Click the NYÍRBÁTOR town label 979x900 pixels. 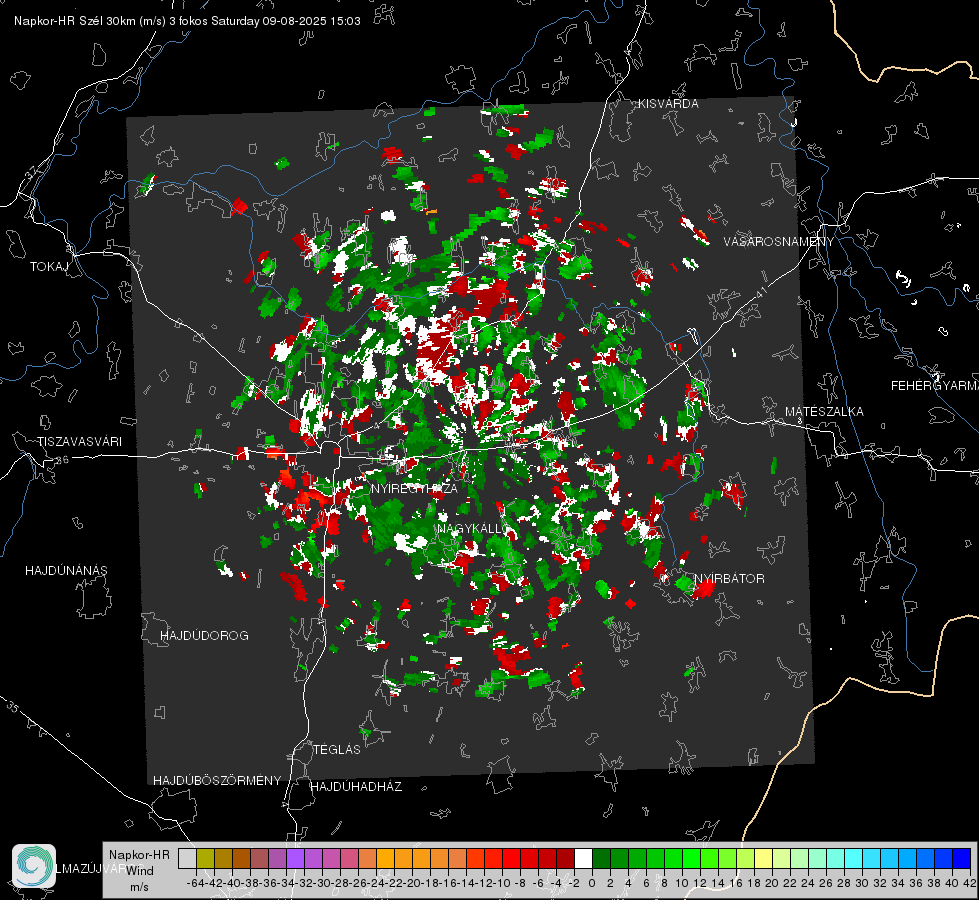(x=729, y=578)
